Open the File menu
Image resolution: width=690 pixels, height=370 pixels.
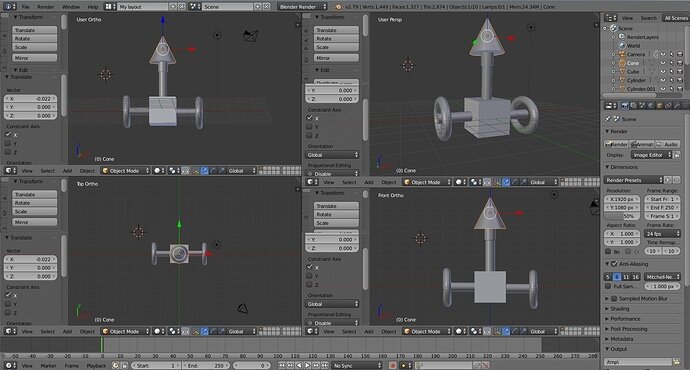tap(26, 7)
